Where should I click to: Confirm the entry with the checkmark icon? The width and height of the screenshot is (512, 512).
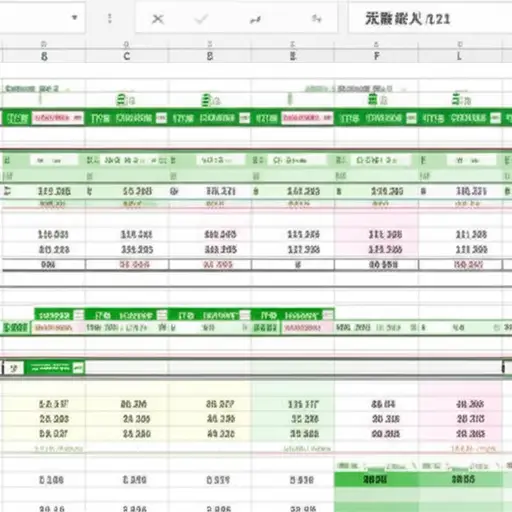point(201,19)
